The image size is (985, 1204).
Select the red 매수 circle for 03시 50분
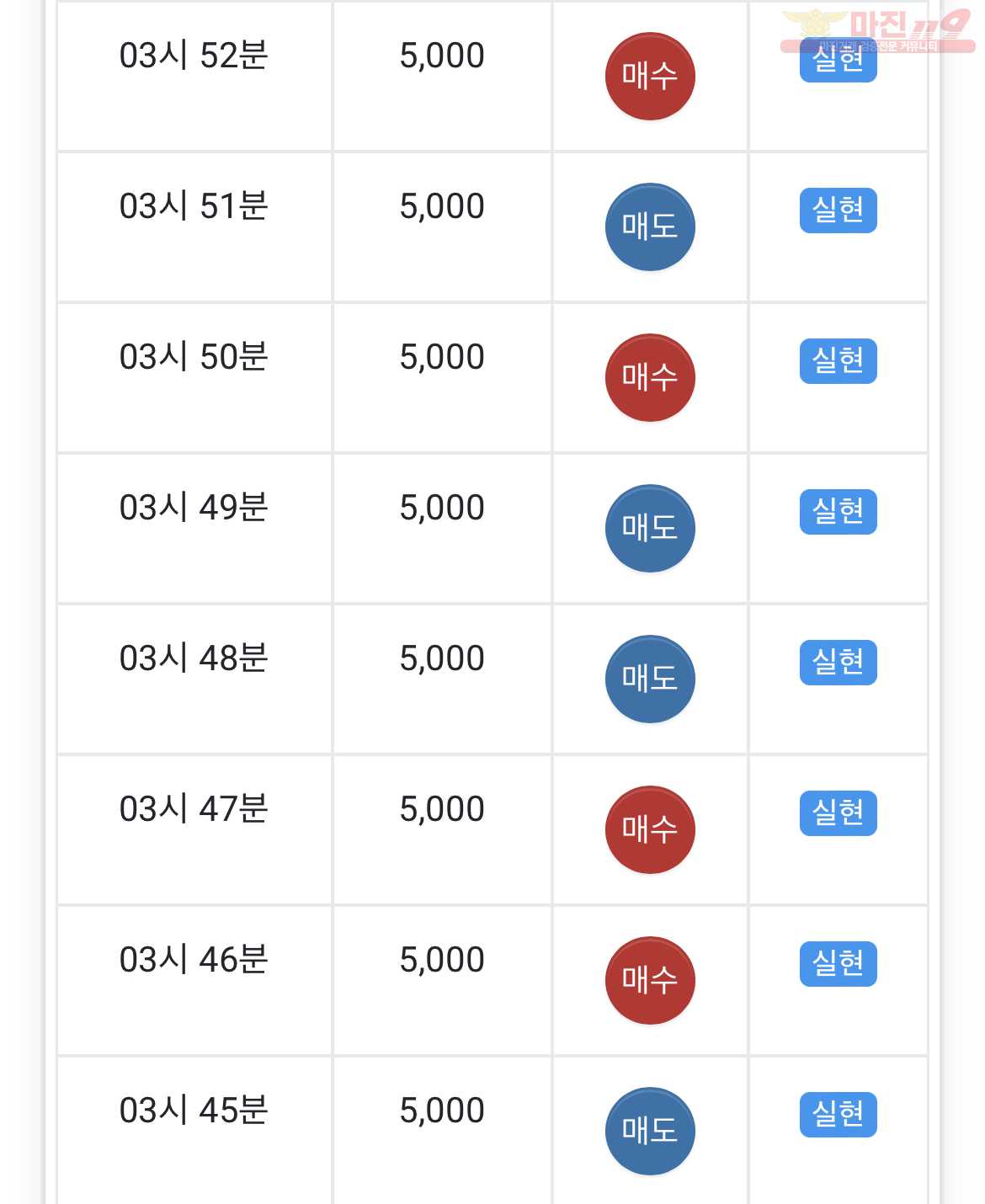[x=650, y=377]
